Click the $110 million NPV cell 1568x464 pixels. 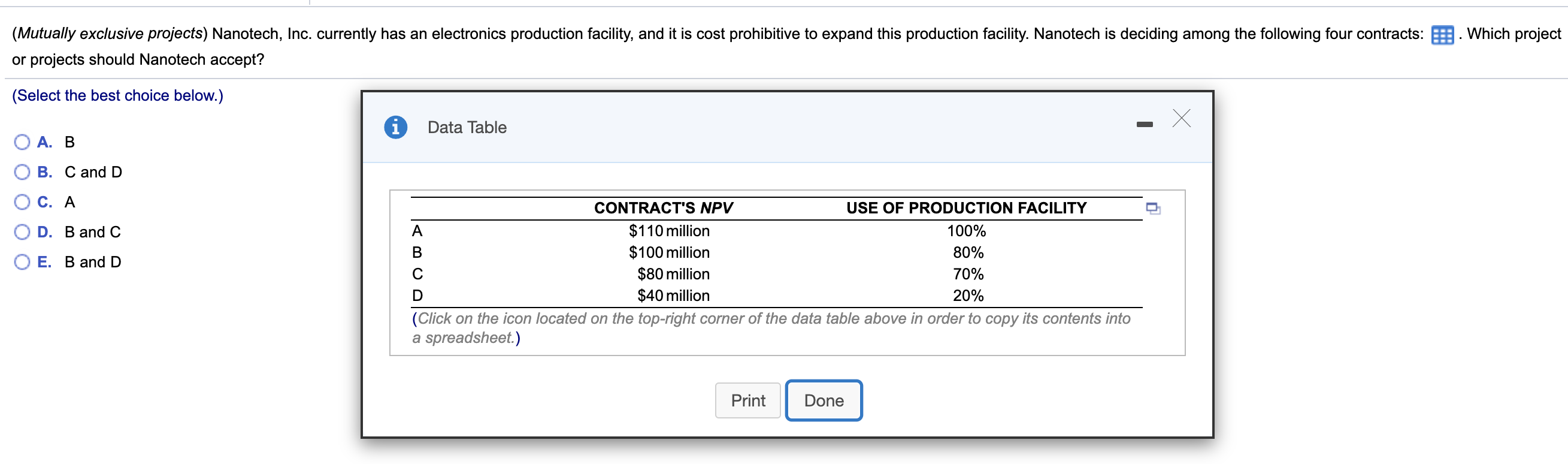click(x=669, y=231)
